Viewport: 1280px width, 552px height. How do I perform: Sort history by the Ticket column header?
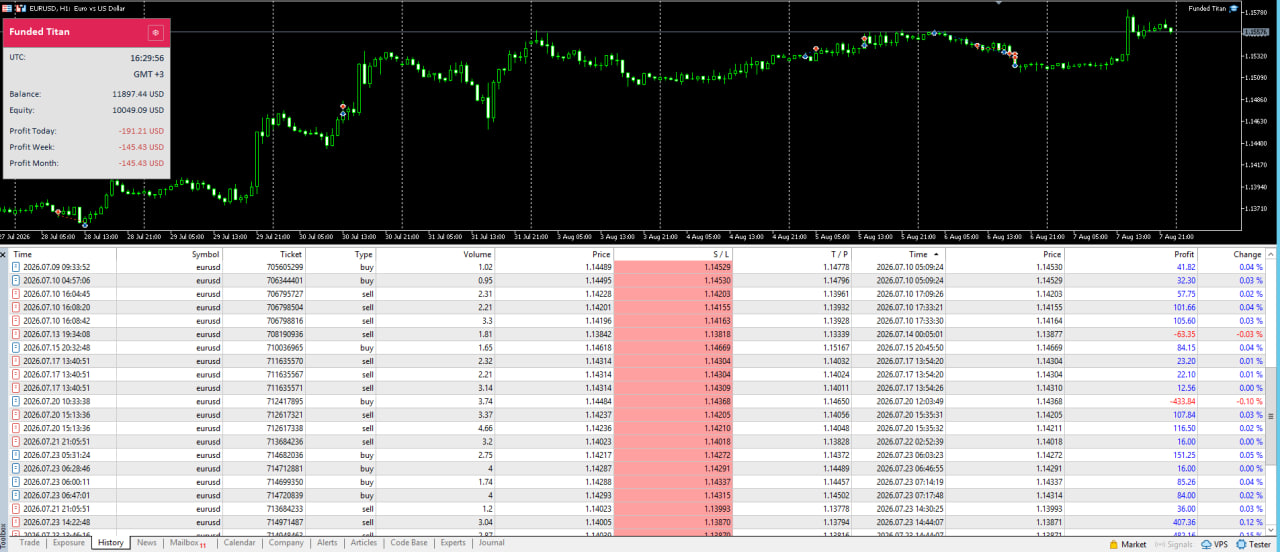tap(264, 254)
